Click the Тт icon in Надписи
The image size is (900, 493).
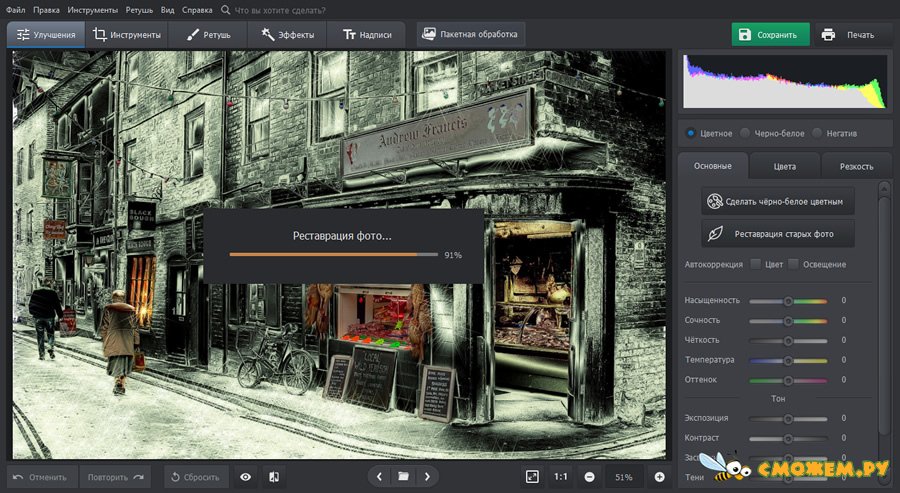point(349,34)
